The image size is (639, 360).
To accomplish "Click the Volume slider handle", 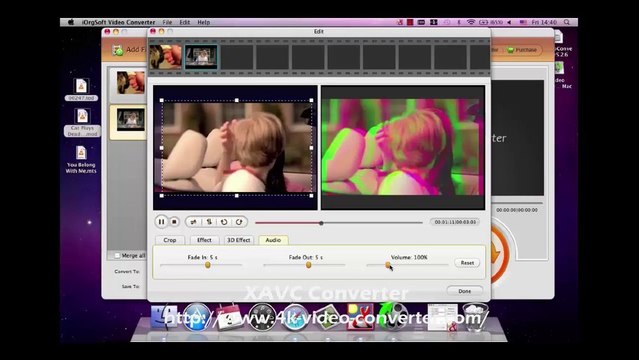I will 388,265.
